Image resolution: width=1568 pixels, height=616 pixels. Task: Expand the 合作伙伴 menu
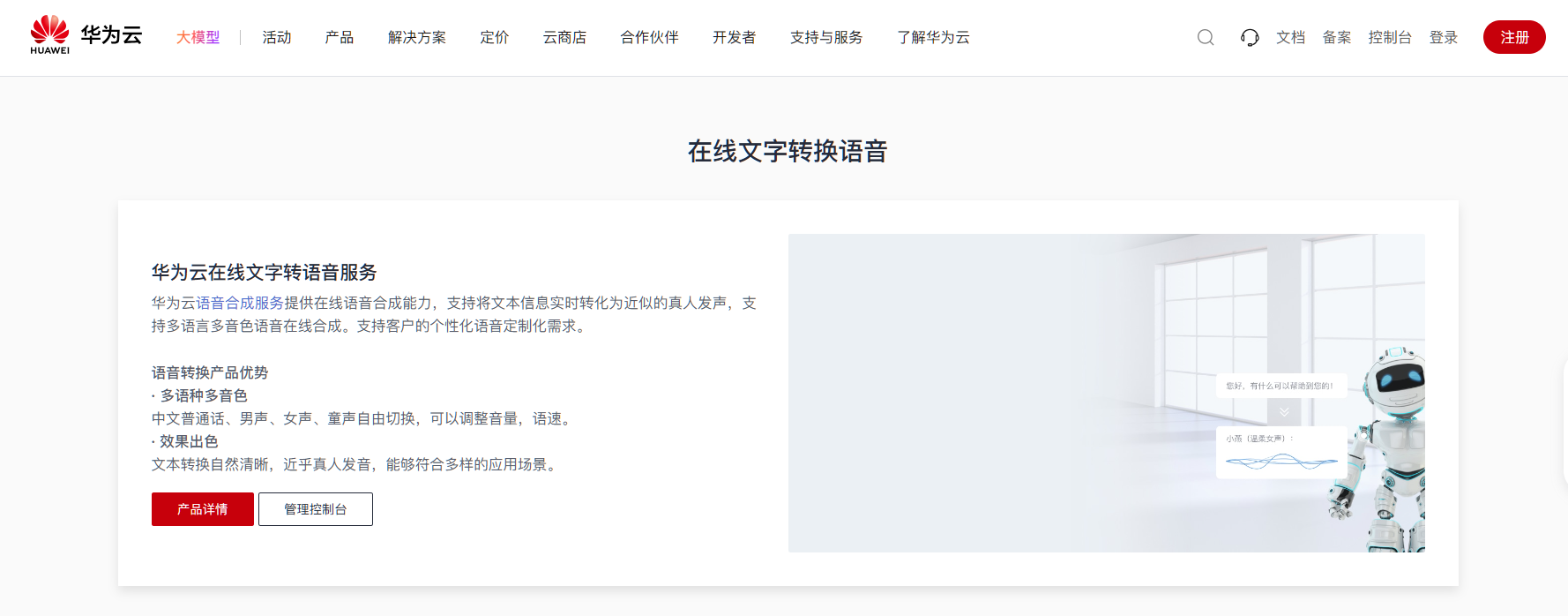pos(650,37)
